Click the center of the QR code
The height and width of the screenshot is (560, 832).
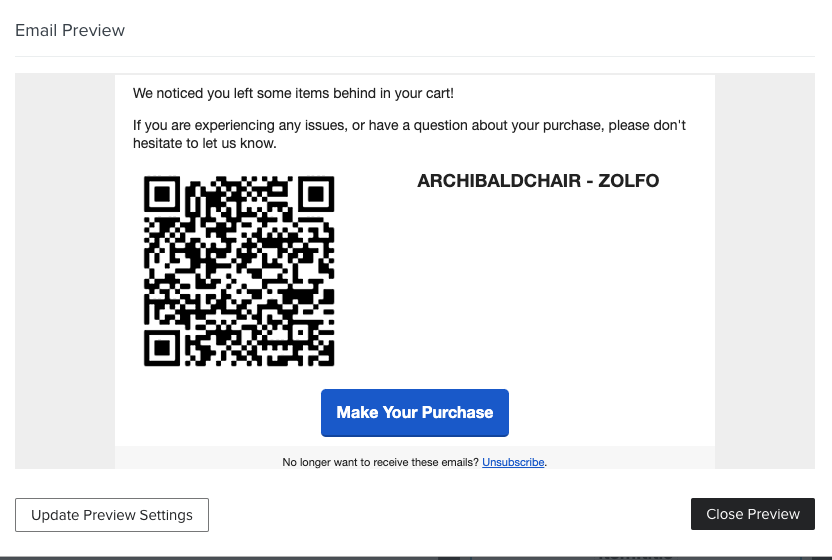(239, 271)
